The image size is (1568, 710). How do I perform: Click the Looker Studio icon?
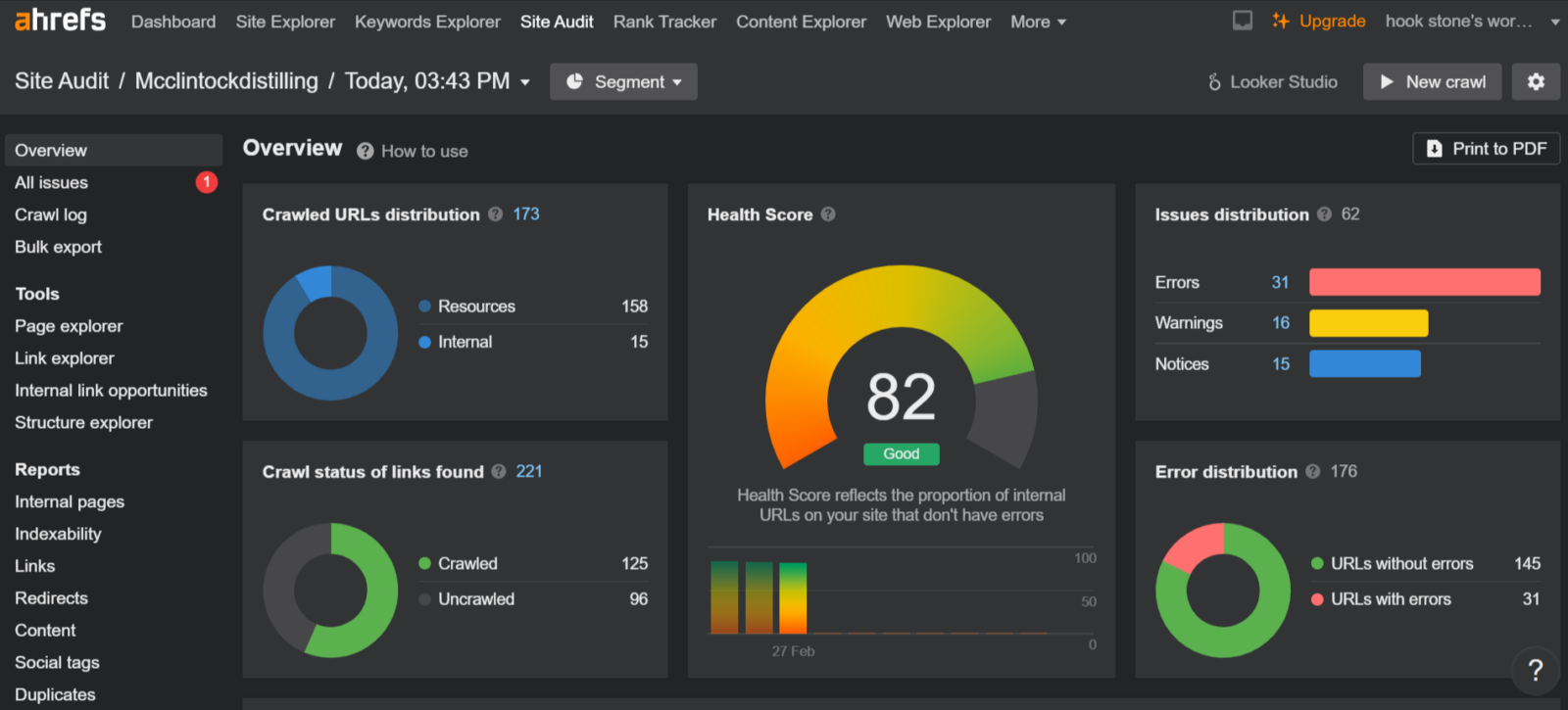click(1214, 82)
